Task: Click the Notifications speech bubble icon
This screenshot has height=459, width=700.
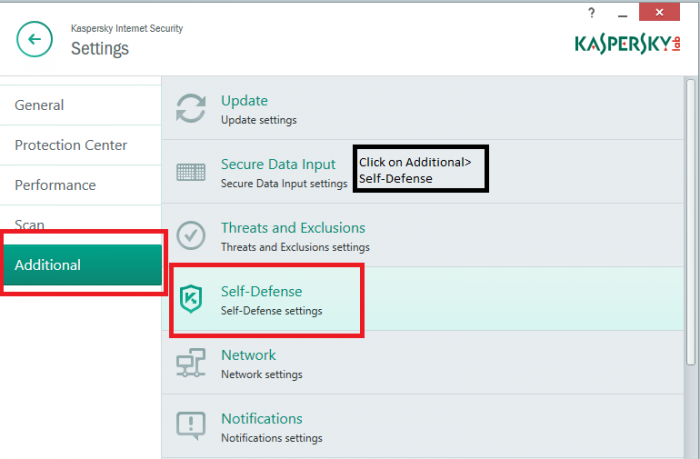Action: (190, 426)
